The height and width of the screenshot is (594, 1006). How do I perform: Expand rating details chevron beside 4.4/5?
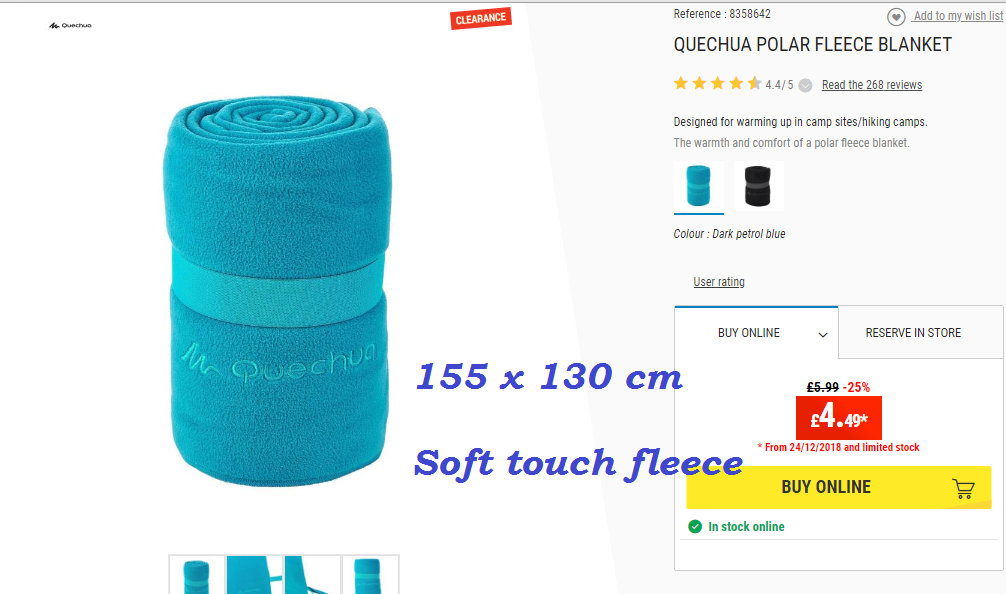click(806, 85)
